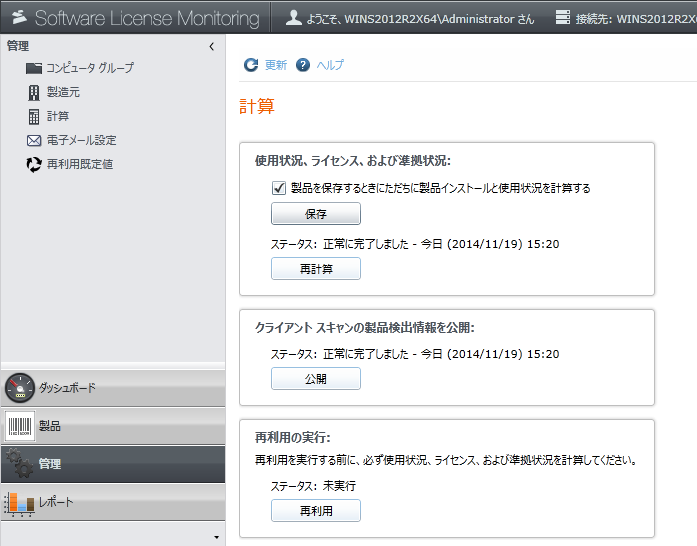Click the ダッシュボード gauge icon
Image resolution: width=697 pixels, height=546 pixels.
point(20,388)
